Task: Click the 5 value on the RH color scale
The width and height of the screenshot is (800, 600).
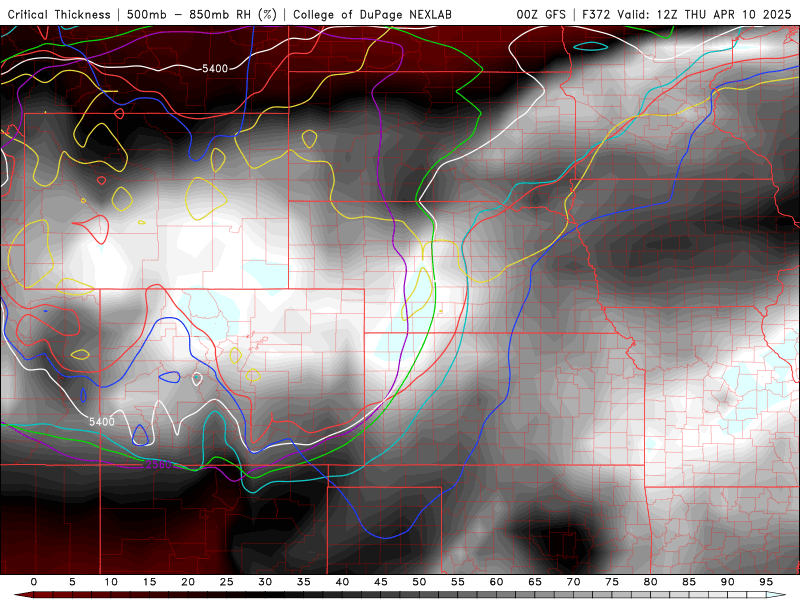Action: [x=72, y=582]
